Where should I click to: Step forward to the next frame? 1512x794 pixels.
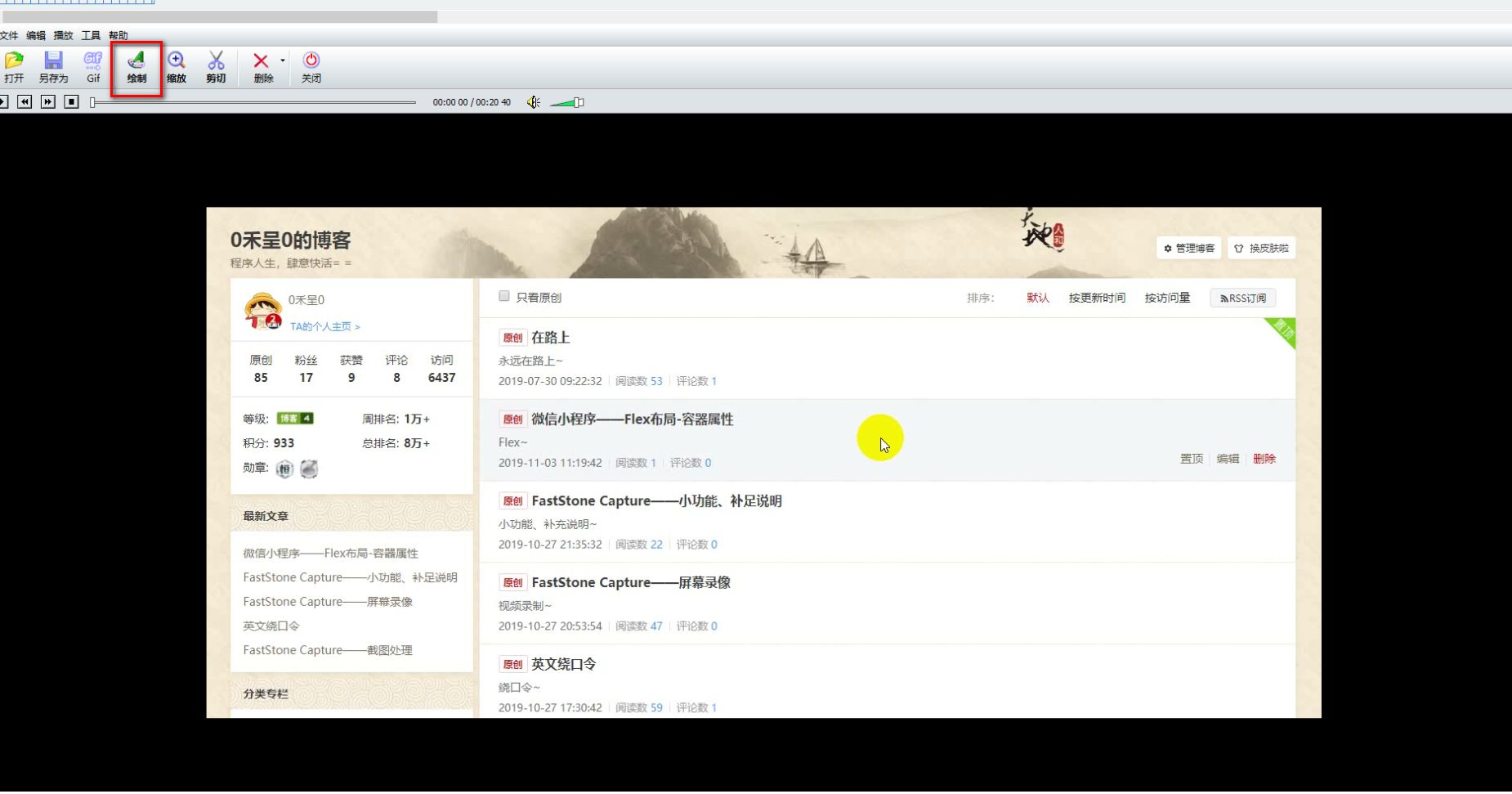(x=48, y=101)
